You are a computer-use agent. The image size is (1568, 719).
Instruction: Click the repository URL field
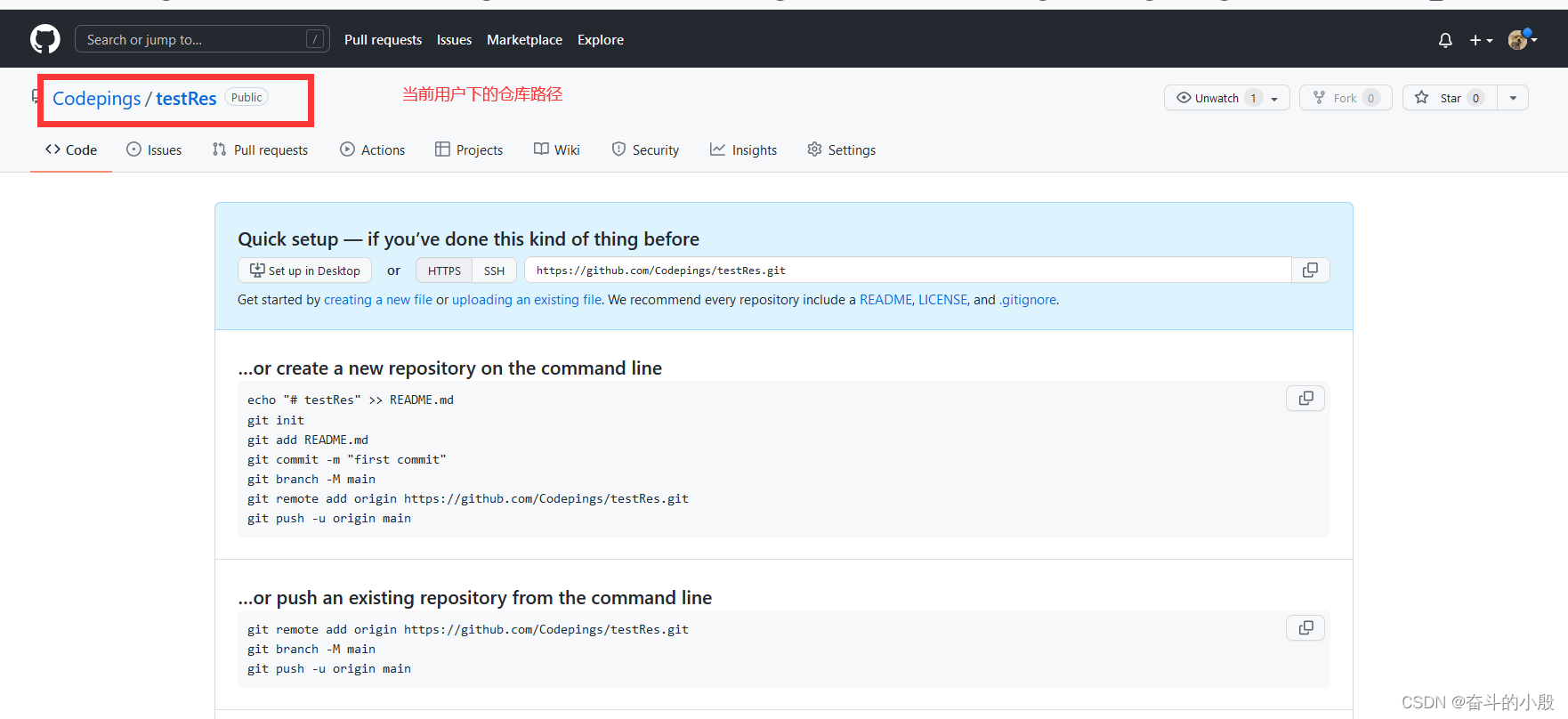click(x=908, y=271)
